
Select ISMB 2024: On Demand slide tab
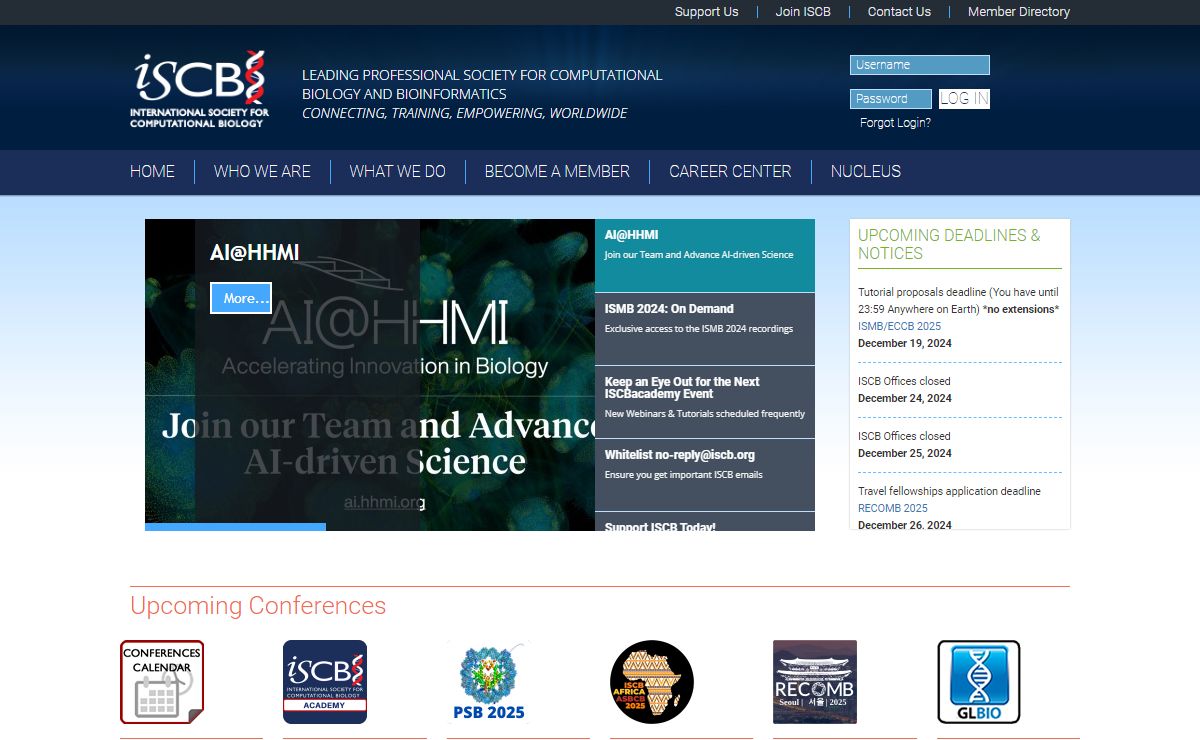click(705, 329)
